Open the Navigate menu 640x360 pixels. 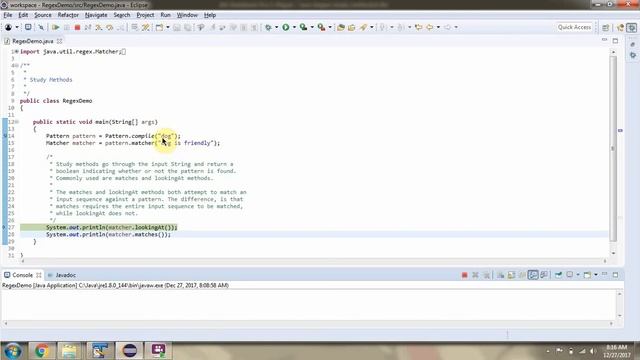[96, 15]
